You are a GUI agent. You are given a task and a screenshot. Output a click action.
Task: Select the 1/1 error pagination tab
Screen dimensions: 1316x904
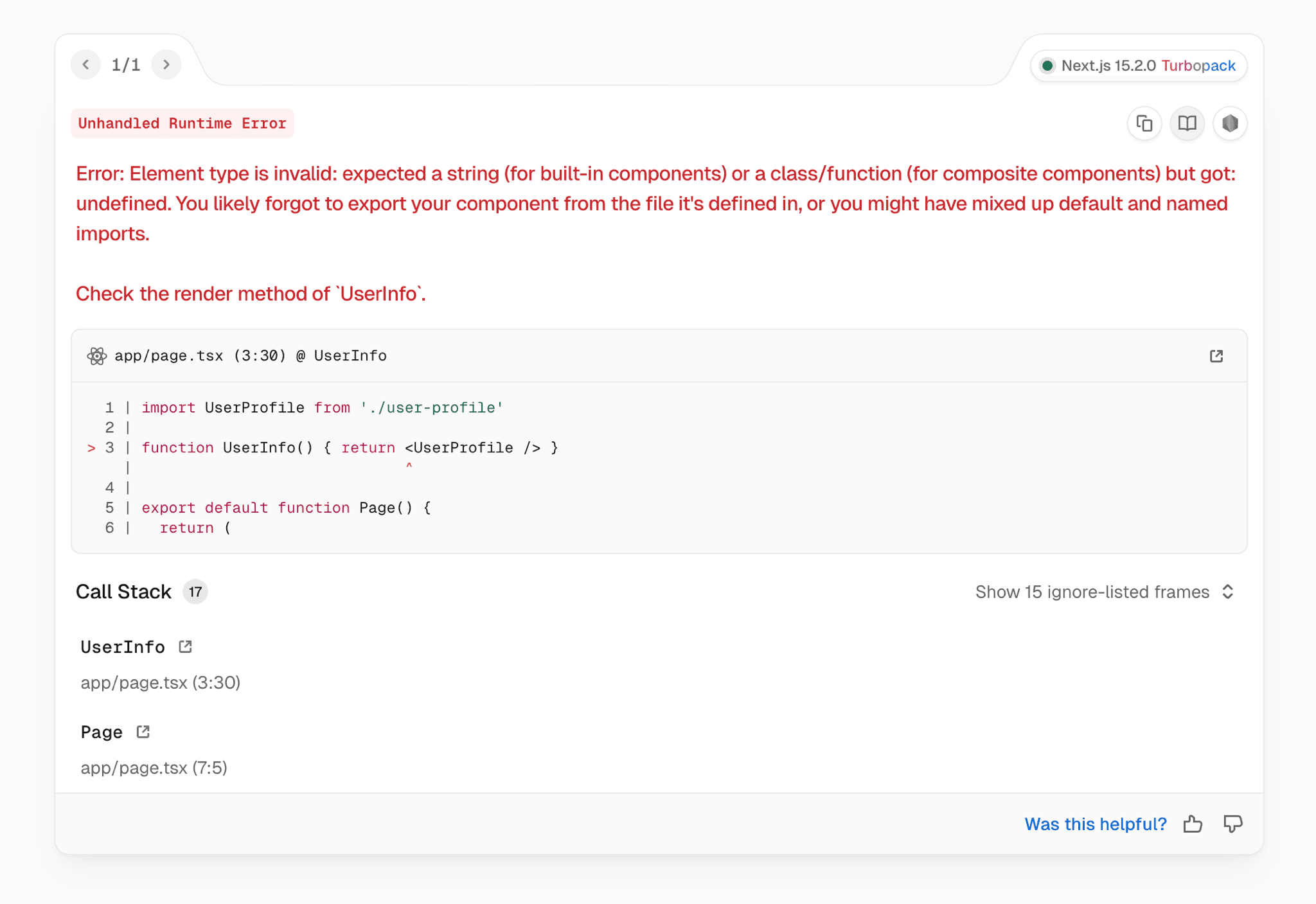click(x=126, y=64)
